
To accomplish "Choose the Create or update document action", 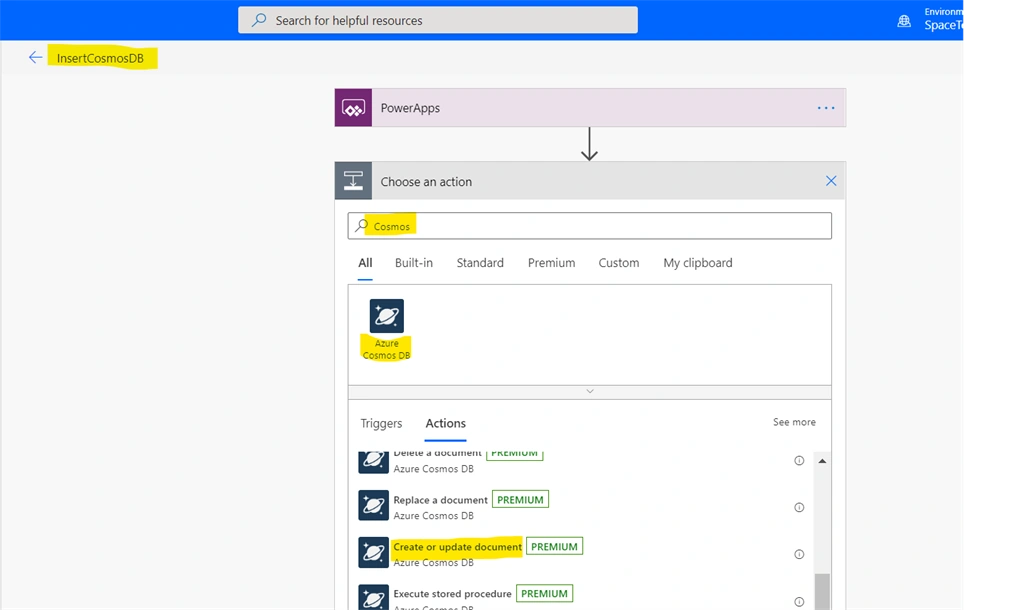I will tap(457, 547).
